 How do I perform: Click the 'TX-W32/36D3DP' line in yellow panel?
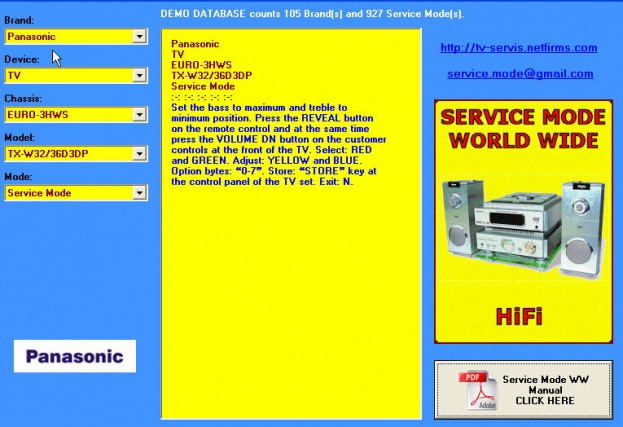211,75
